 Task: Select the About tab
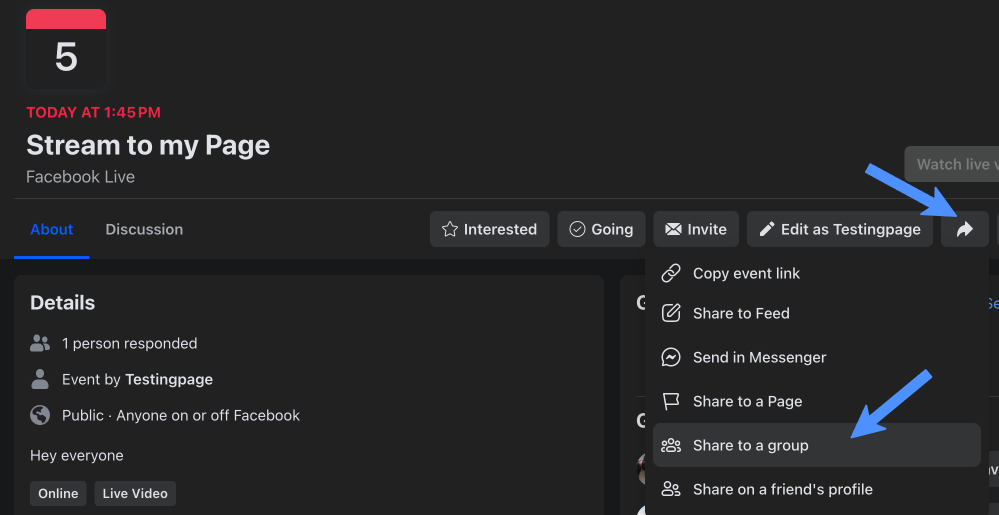[52, 229]
